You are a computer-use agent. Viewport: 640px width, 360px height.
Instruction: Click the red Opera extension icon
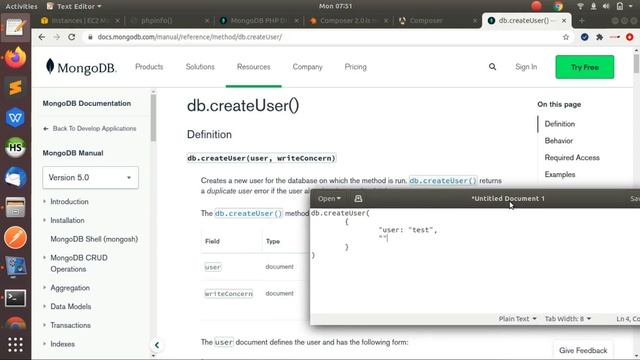629,37
